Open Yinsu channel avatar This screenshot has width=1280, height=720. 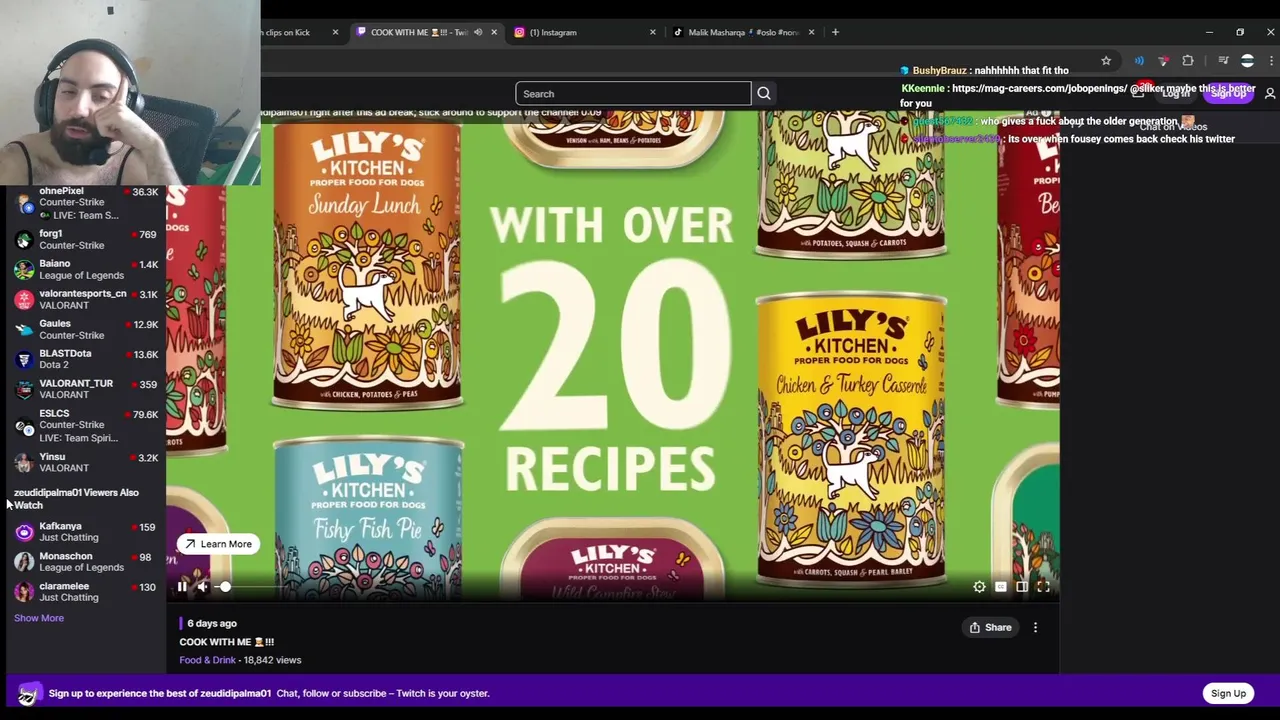point(24,463)
